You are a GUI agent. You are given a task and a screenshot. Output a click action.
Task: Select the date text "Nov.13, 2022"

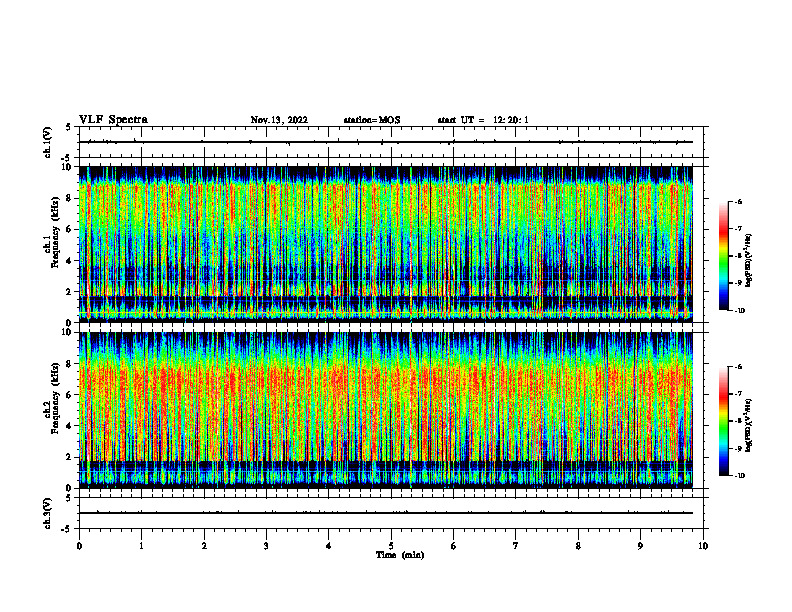[279, 120]
